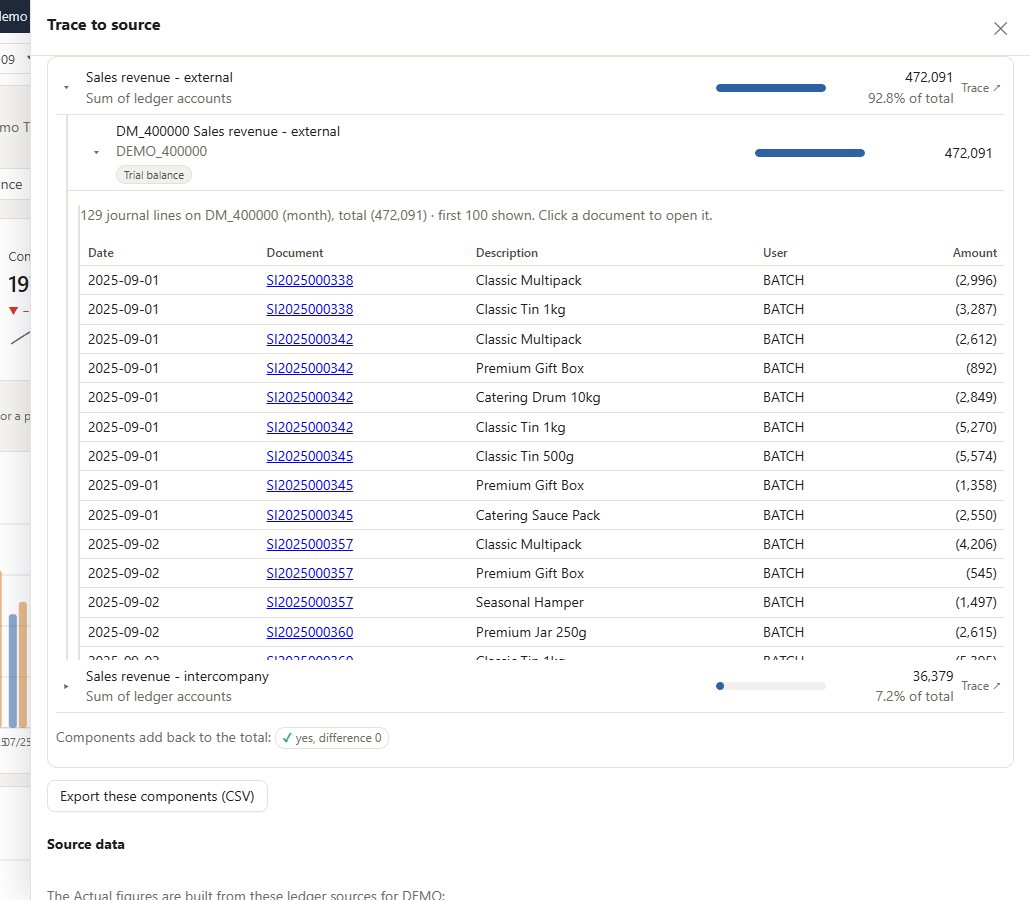This screenshot has height=900, width=1030.
Task: Select the 'Seasonal Hamper' description cell
Action: coord(529,602)
